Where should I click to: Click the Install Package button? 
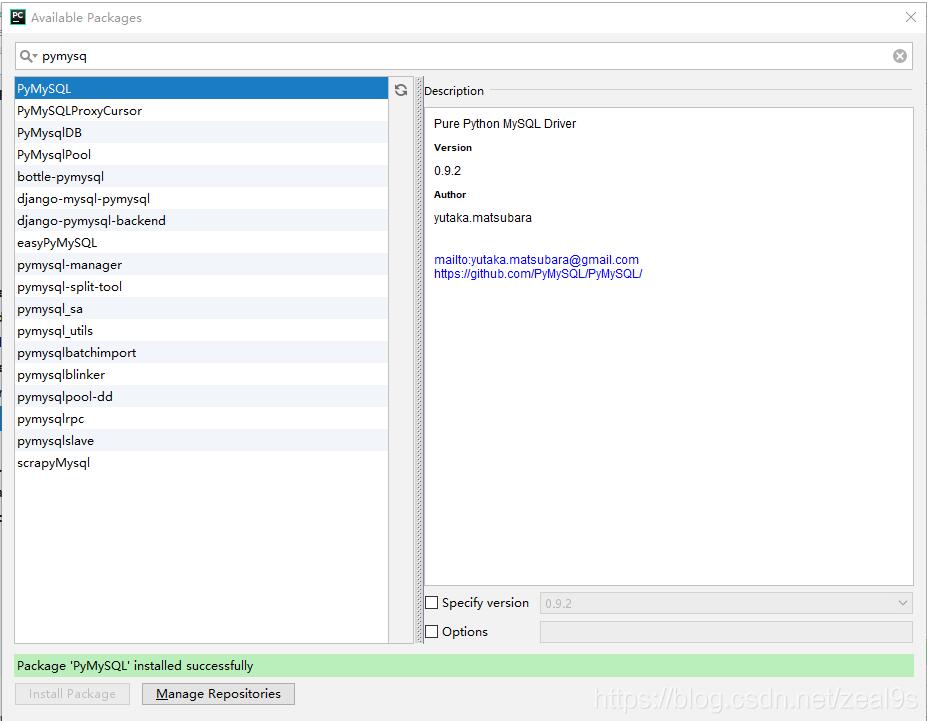[x=72, y=693]
